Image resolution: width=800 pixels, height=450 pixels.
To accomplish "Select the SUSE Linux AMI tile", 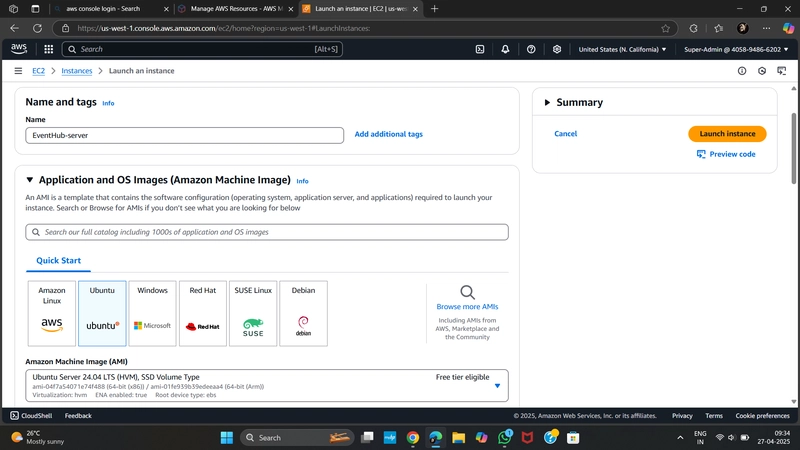I will [253, 313].
